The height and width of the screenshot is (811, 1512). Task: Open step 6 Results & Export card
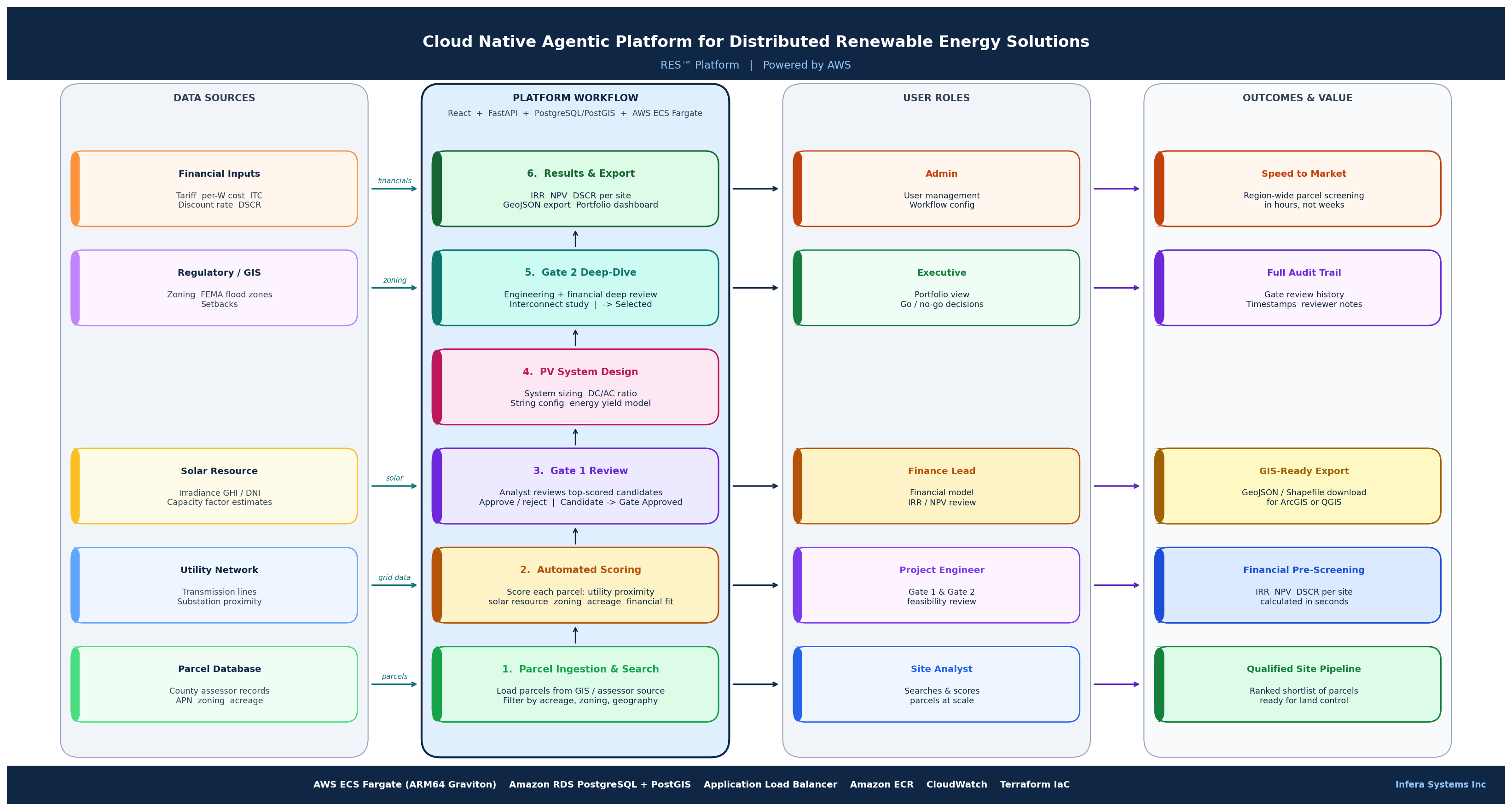(575, 188)
